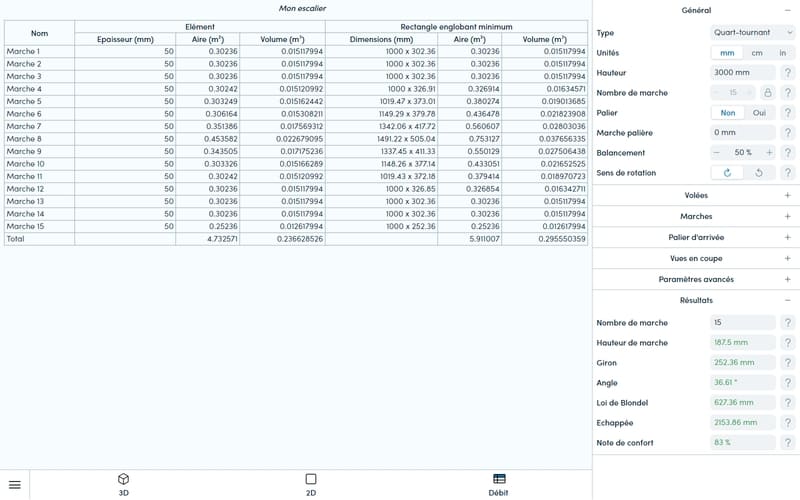
Task: Select mm units
Action: pyautogui.click(x=727, y=53)
